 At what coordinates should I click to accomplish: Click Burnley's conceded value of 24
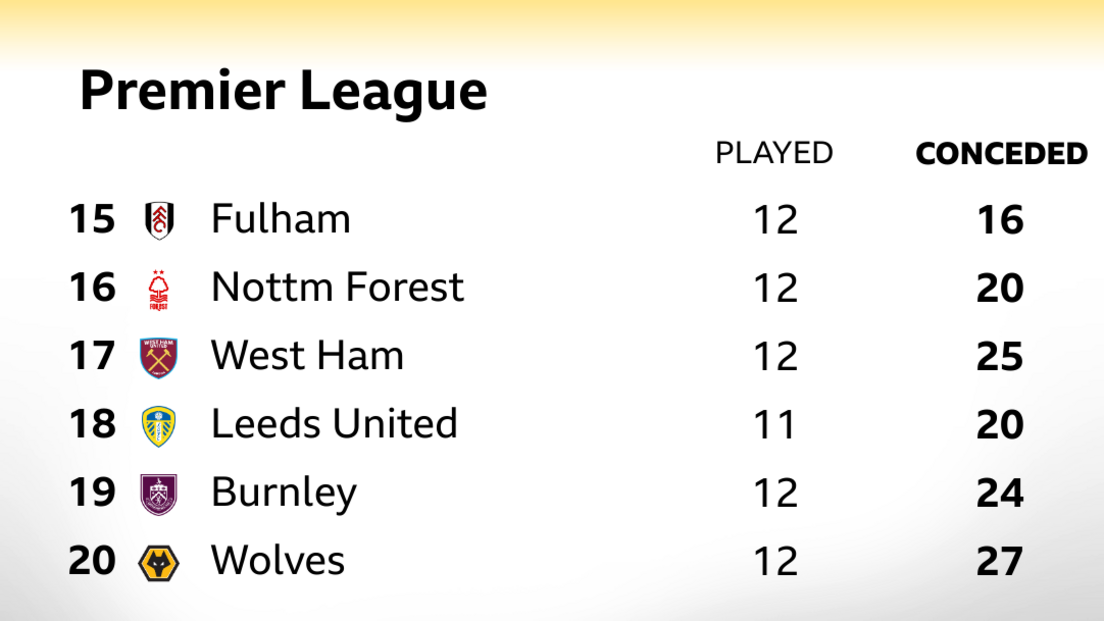1000,494
